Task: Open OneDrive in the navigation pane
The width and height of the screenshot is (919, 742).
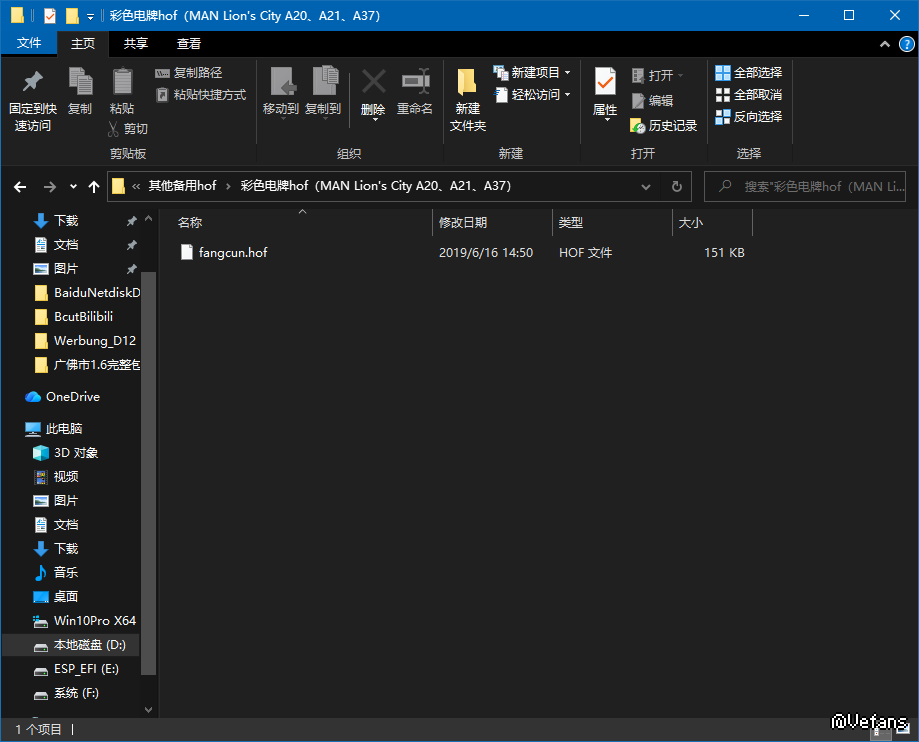Action: point(72,397)
